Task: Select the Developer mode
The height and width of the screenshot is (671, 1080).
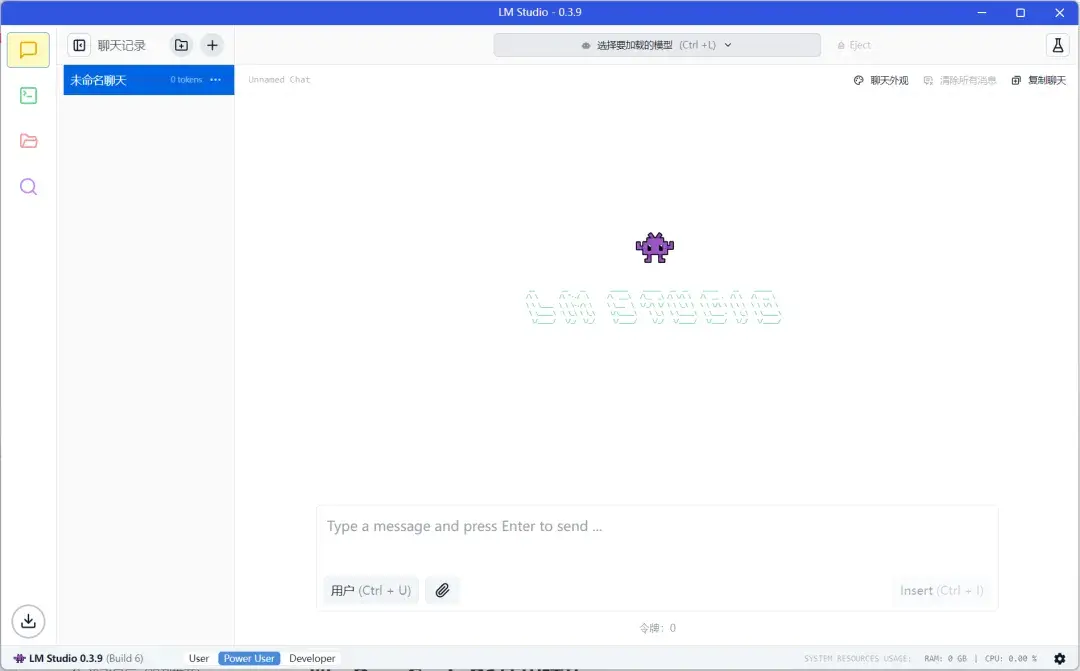Action: click(312, 659)
